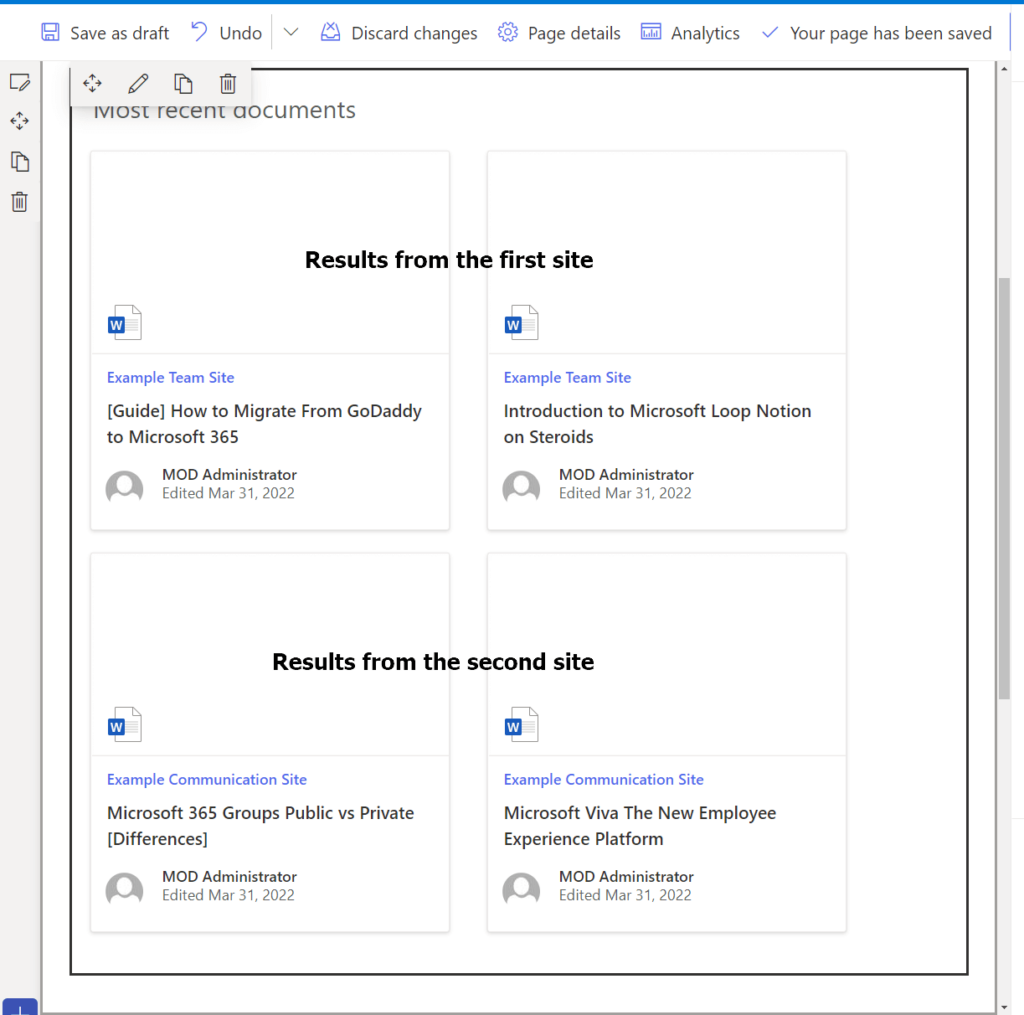Click the Discard changes icon
This screenshot has height=1015, width=1024.
(x=330, y=32)
